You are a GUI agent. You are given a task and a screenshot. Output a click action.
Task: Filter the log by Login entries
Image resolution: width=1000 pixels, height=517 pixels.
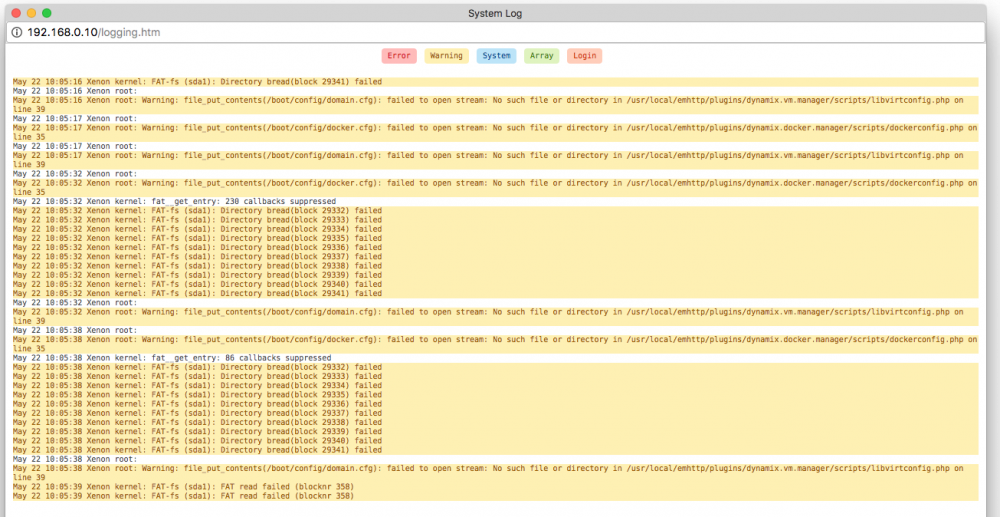[x=584, y=55]
